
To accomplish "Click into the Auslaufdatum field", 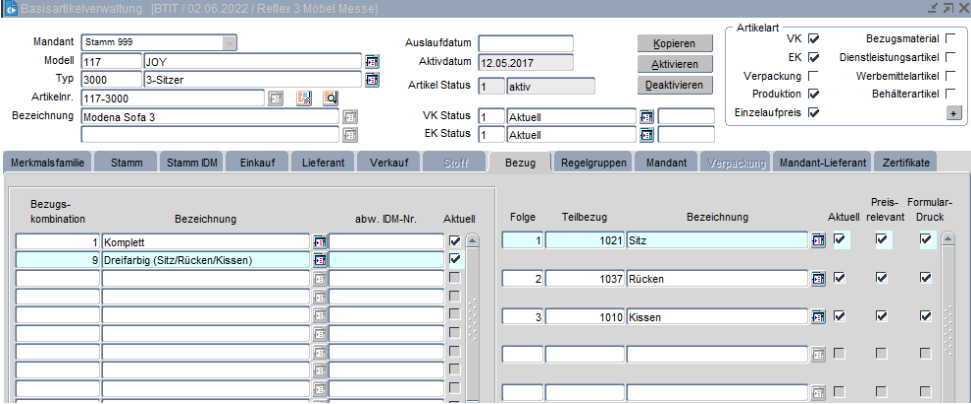I will point(525,43).
